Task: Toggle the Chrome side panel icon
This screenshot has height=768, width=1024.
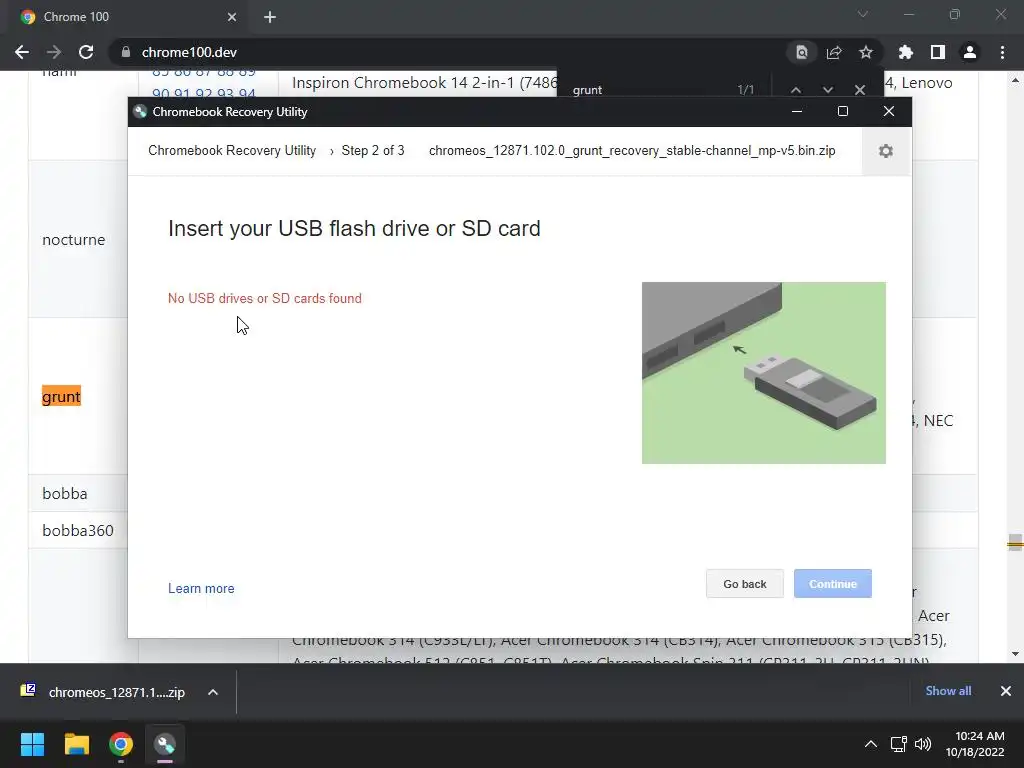Action: 938,52
